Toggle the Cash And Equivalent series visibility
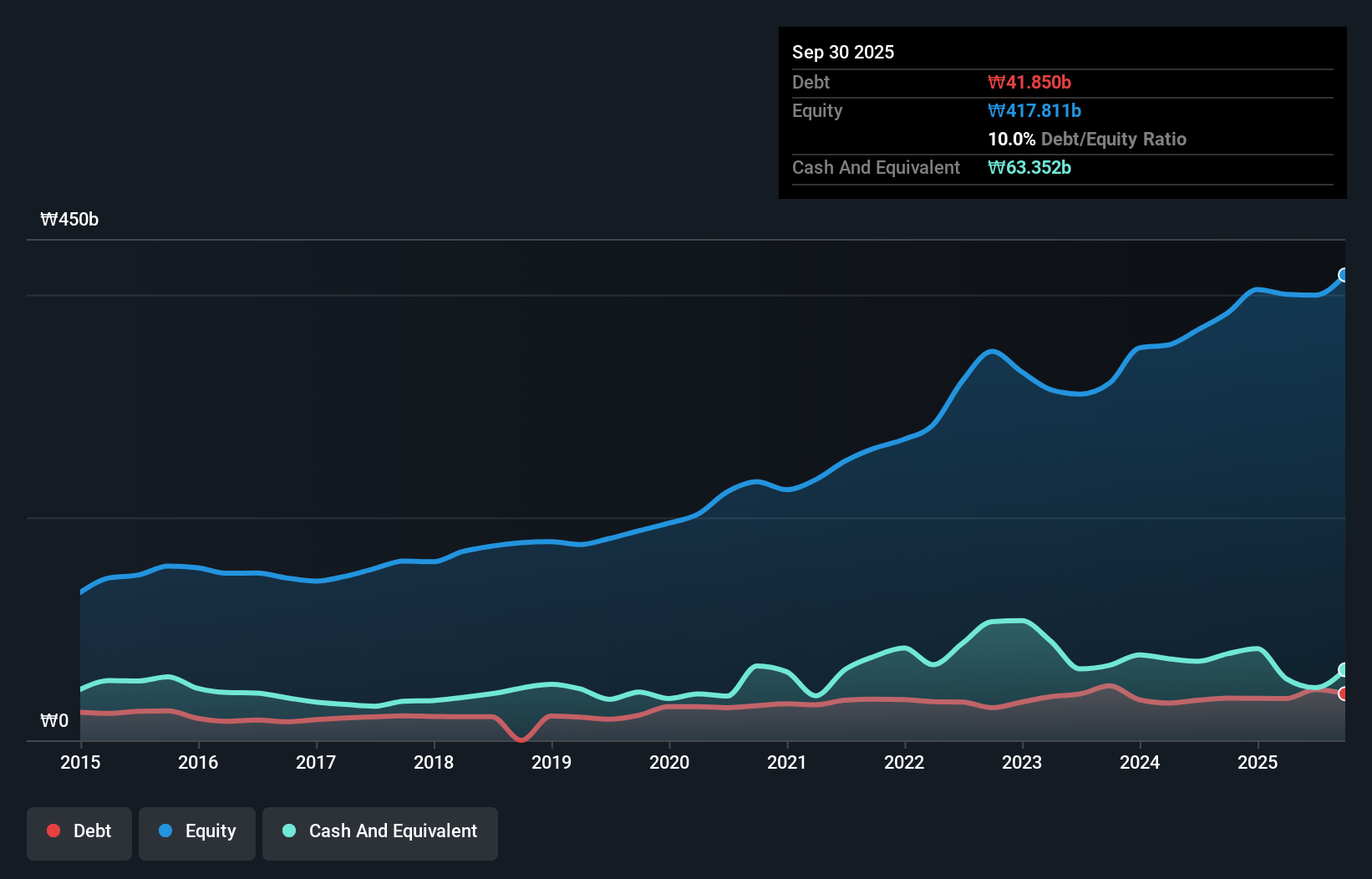The width and height of the screenshot is (1372, 879). [380, 831]
